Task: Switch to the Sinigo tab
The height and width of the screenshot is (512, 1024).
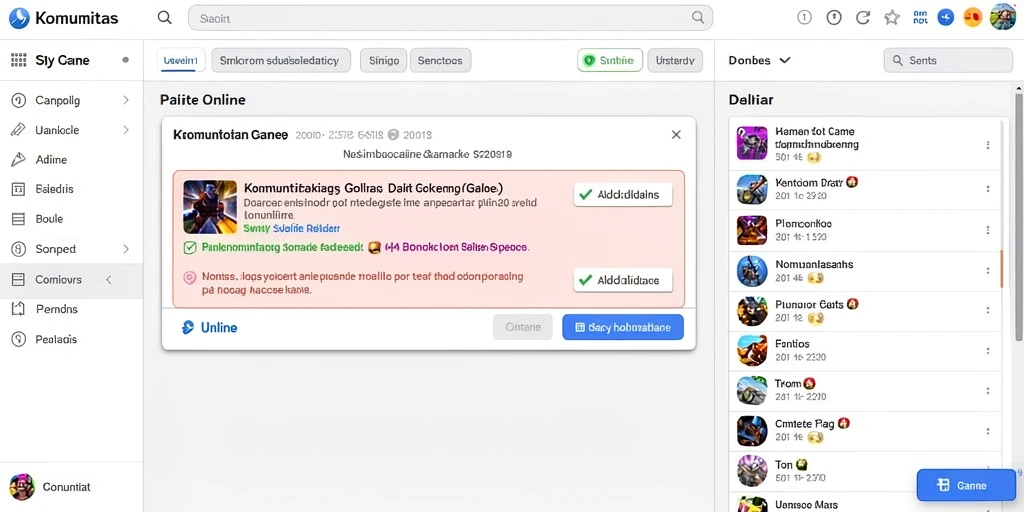Action: pos(383,60)
